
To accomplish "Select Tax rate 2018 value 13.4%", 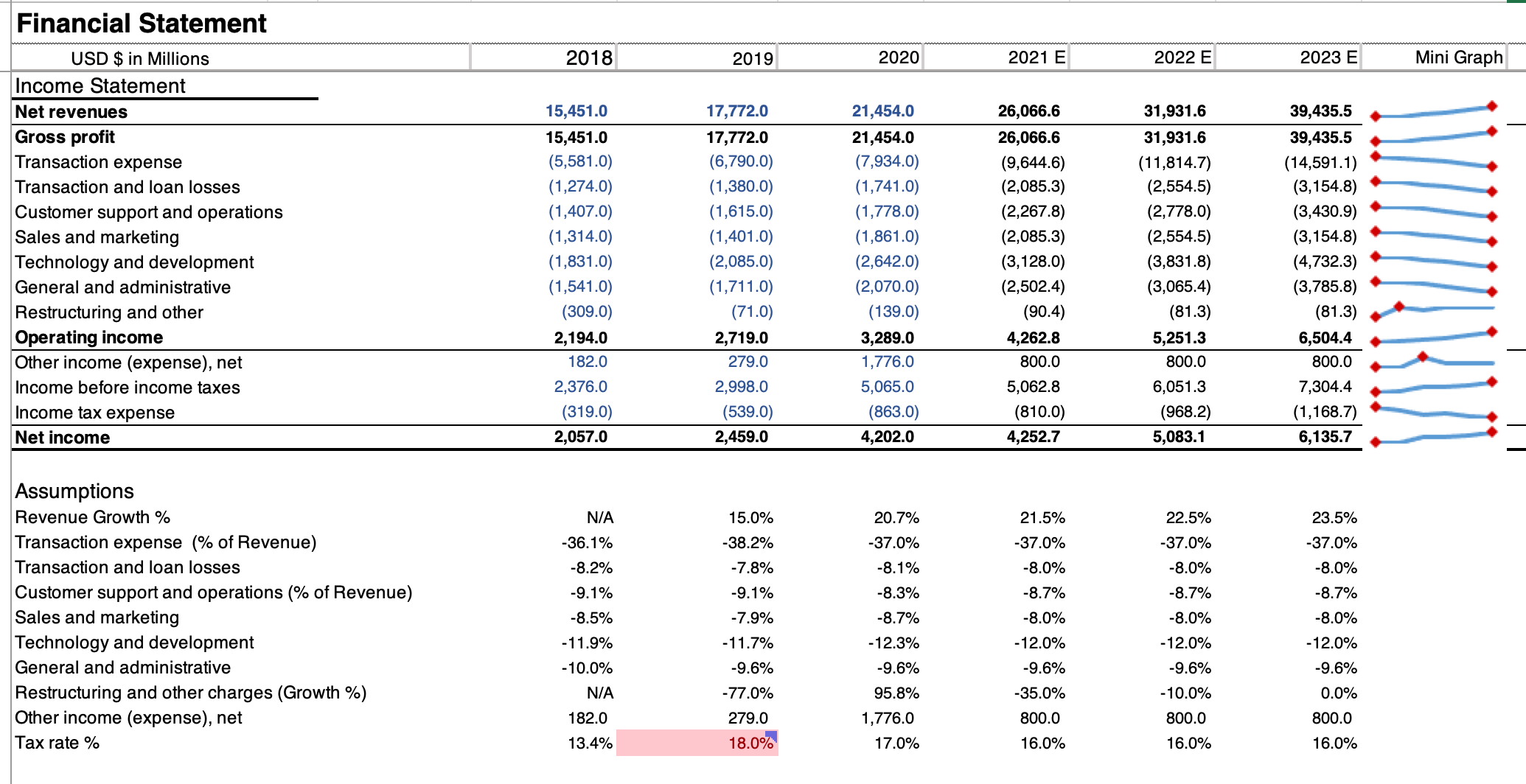I will (x=590, y=743).
